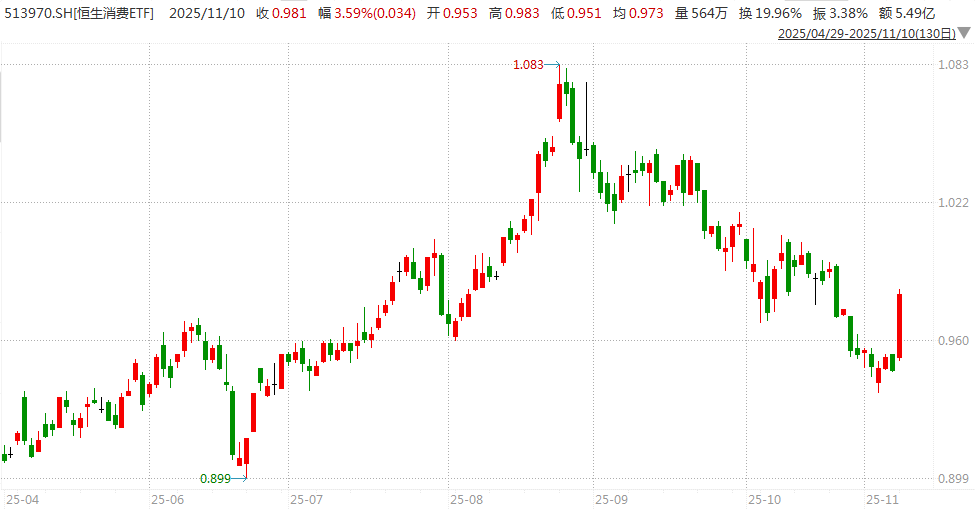This screenshot has width=975, height=512.
Task: Click the 25-06 month marker on time axis
Action: click(x=167, y=498)
